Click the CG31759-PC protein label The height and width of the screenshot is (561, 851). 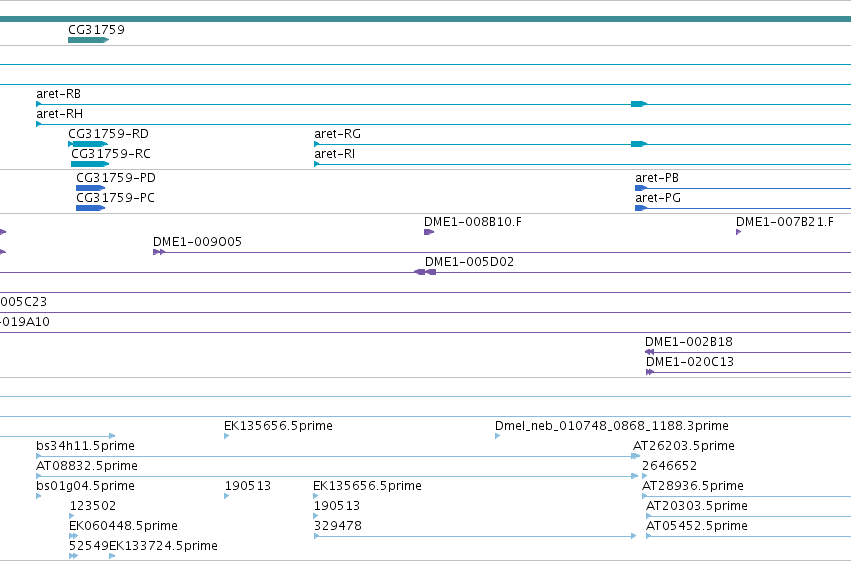(x=115, y=197)
